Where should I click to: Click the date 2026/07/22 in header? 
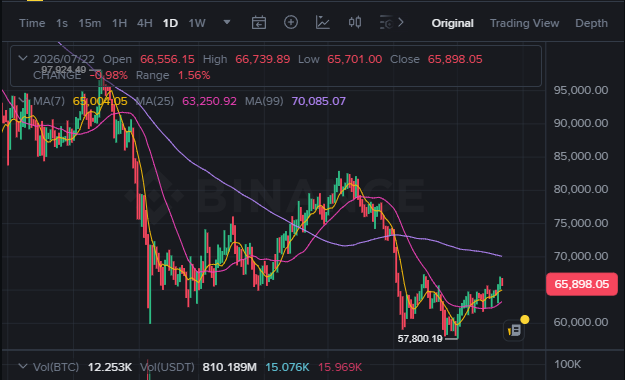point(64,59)
